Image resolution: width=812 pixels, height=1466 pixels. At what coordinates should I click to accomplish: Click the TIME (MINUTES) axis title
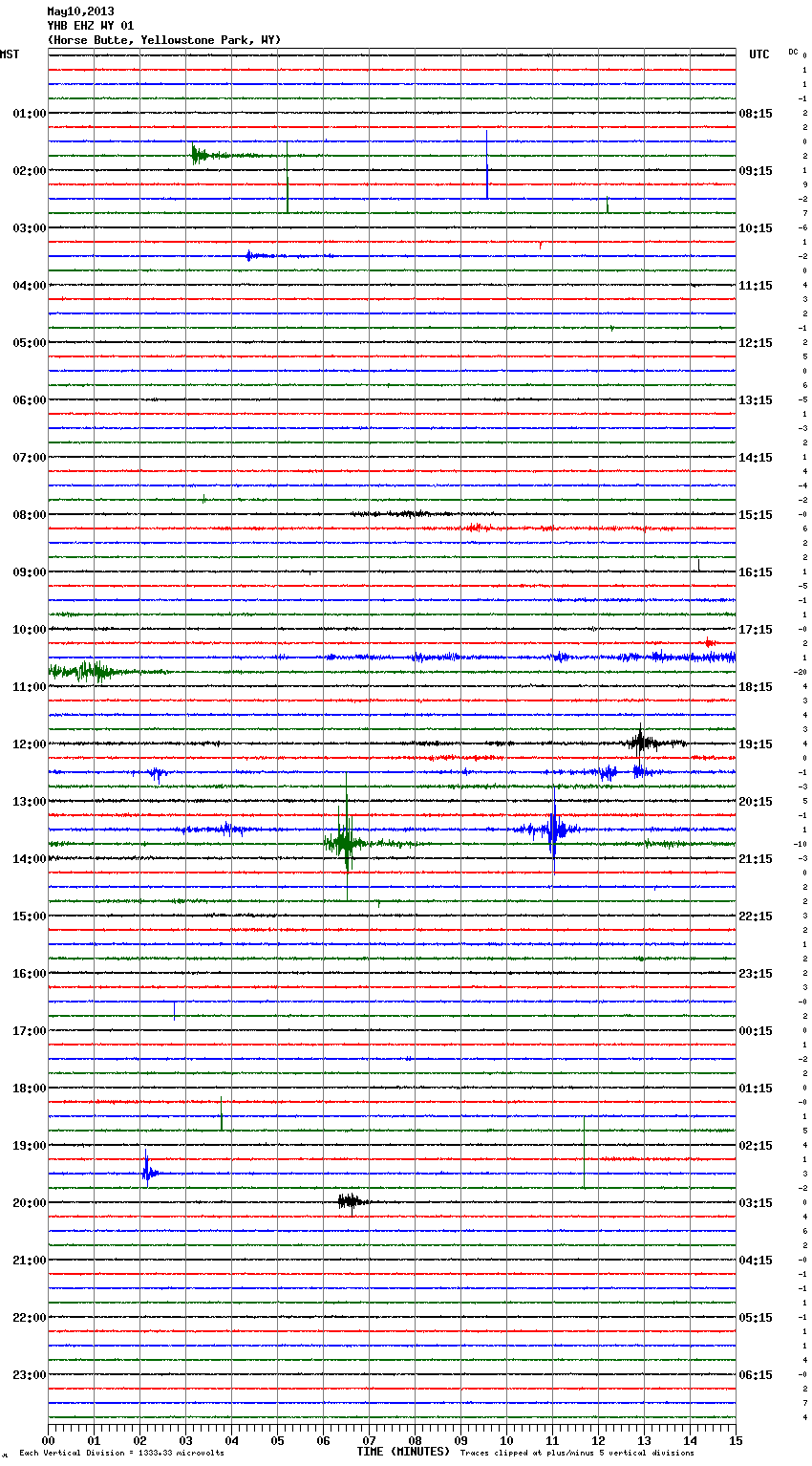pos(403,1452)
